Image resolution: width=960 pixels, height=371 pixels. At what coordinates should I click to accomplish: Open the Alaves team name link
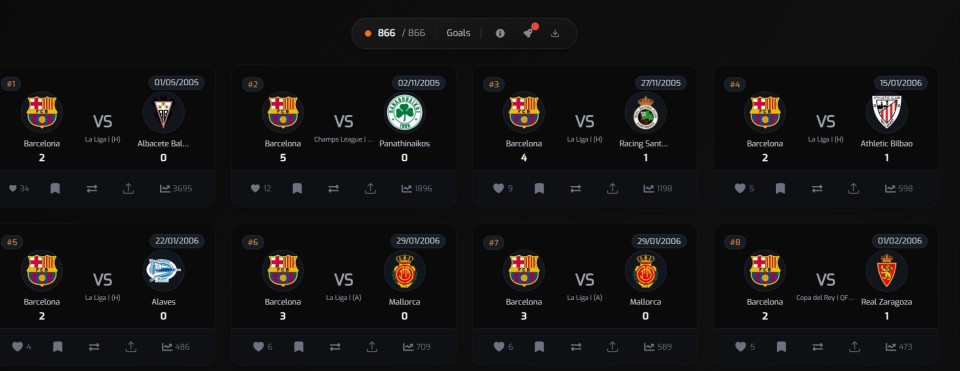[x=163, y=302]
